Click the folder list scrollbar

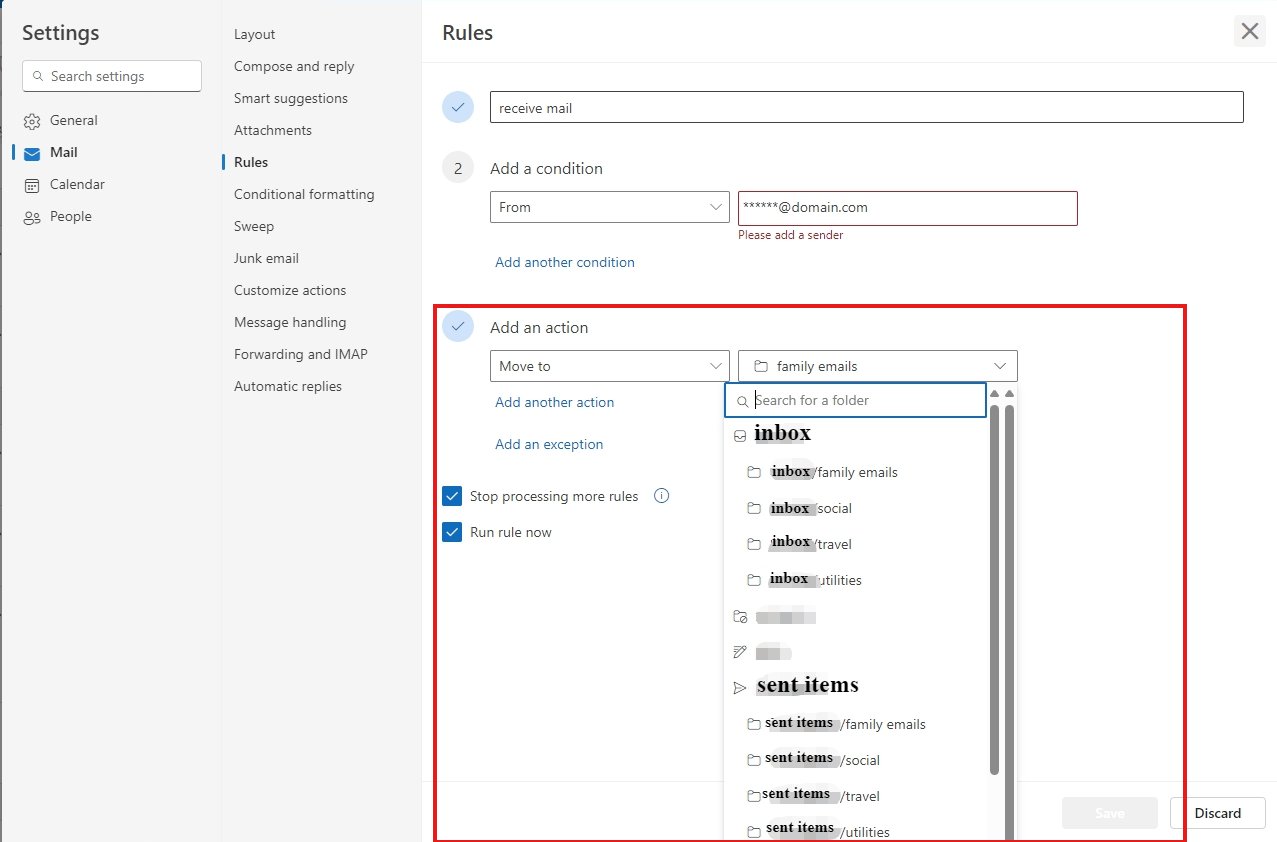pyautogui.click(x=994, y=590)
